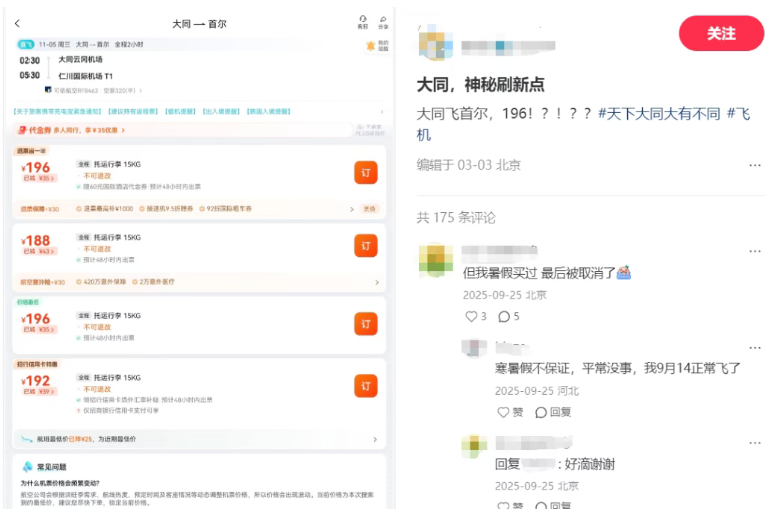This screenshot has width=782, height=516.
Task: Open the post author's avatar
Action: tap(433, 45)
